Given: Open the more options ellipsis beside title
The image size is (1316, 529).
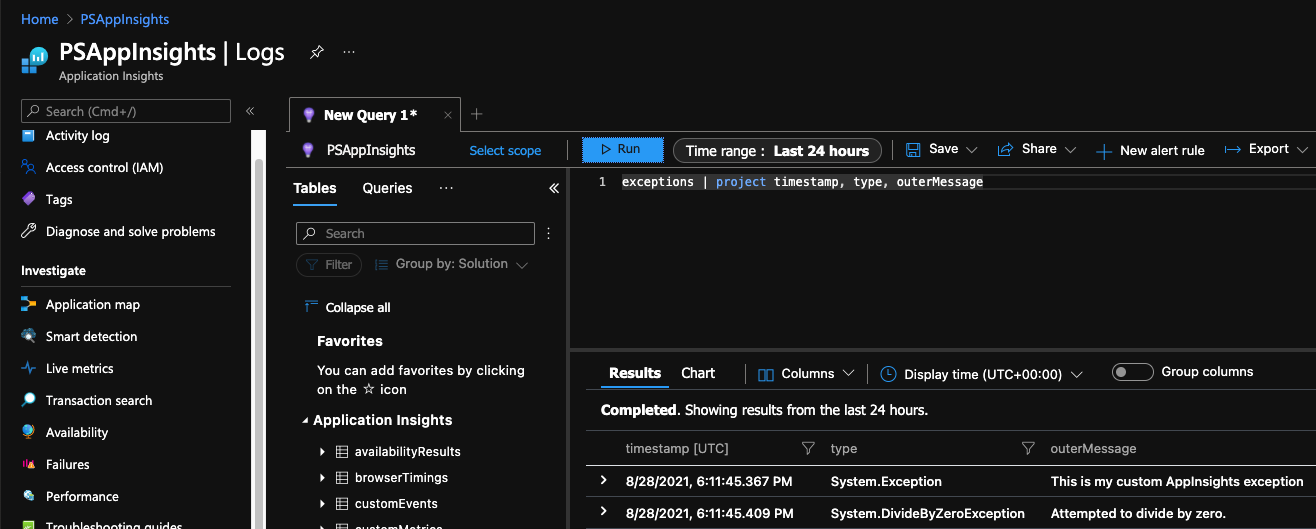Looking at the screenshot, I should pos(349,52).
